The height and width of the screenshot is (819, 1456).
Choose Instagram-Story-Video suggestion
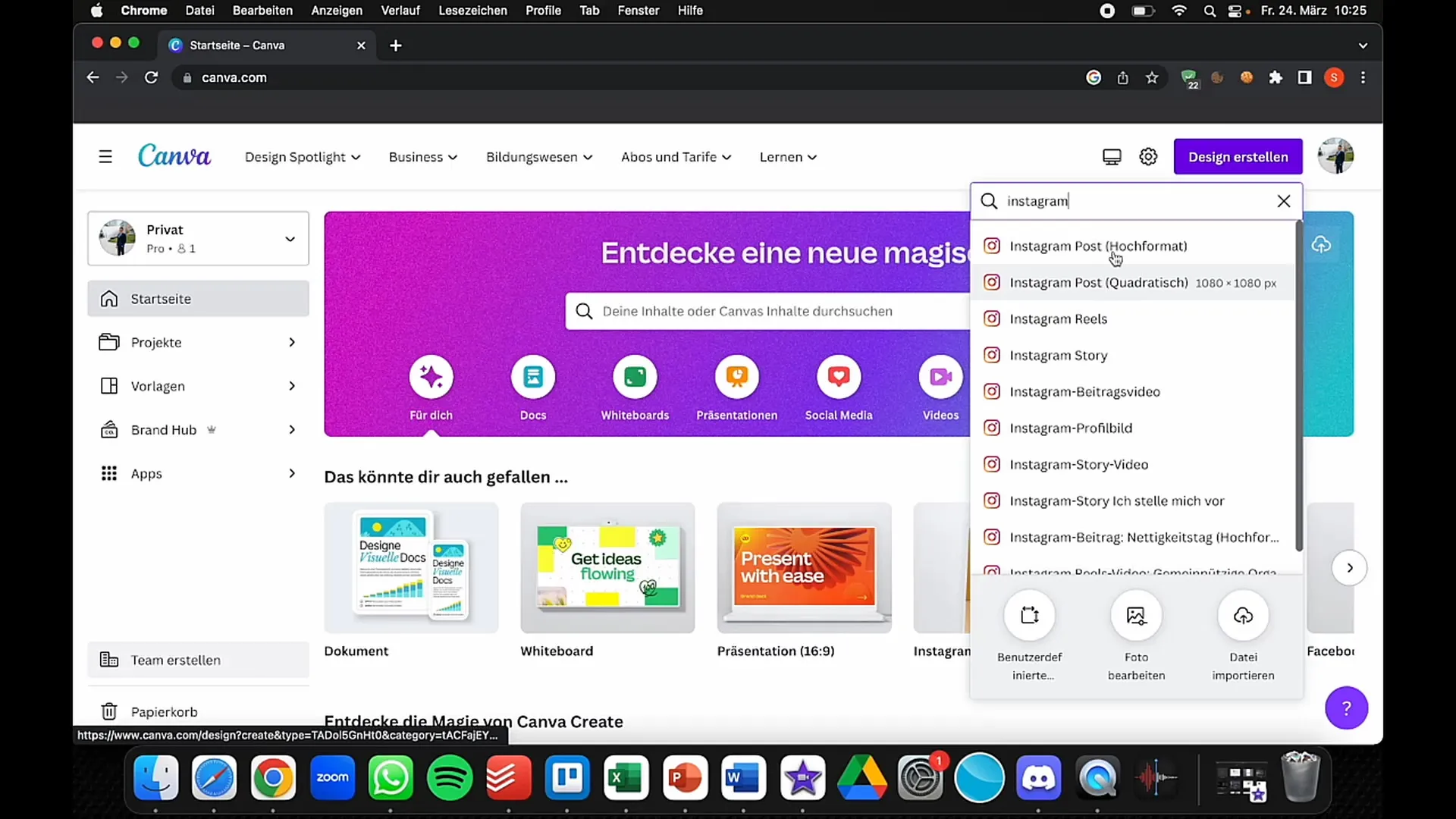coord(1132,464)
